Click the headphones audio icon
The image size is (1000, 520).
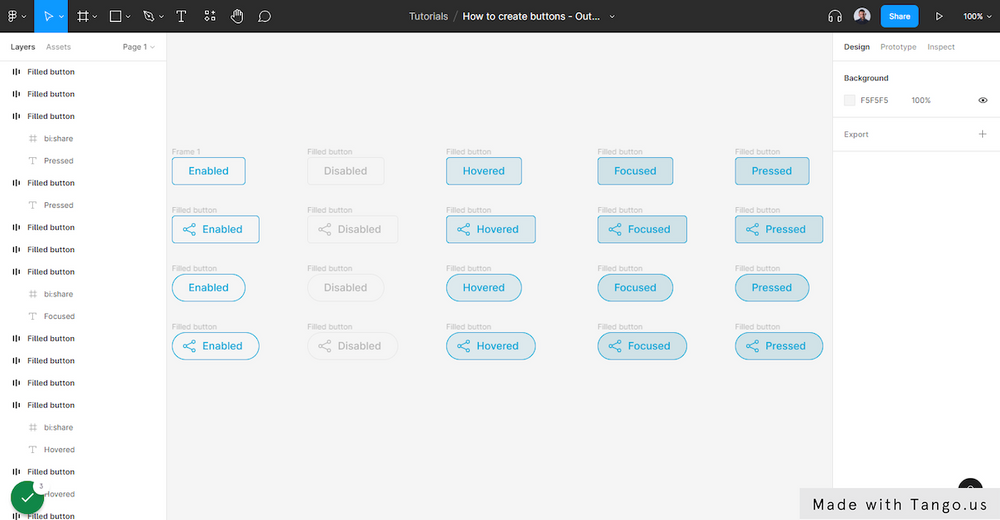(x=835, y=16)
